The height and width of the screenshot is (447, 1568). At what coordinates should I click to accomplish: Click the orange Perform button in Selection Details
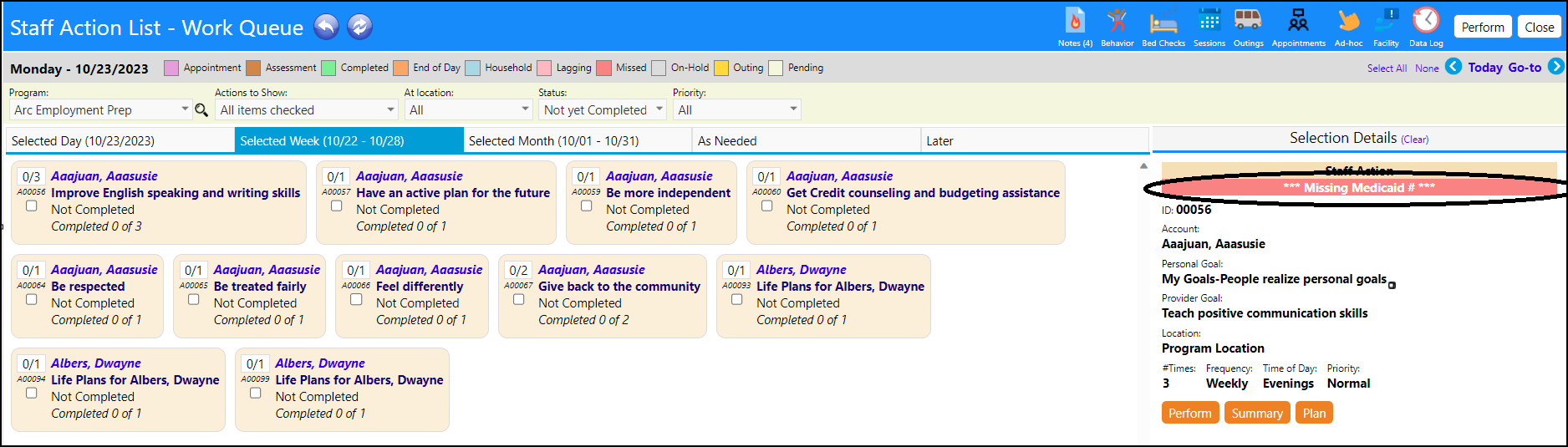(x=1189, y=413)
